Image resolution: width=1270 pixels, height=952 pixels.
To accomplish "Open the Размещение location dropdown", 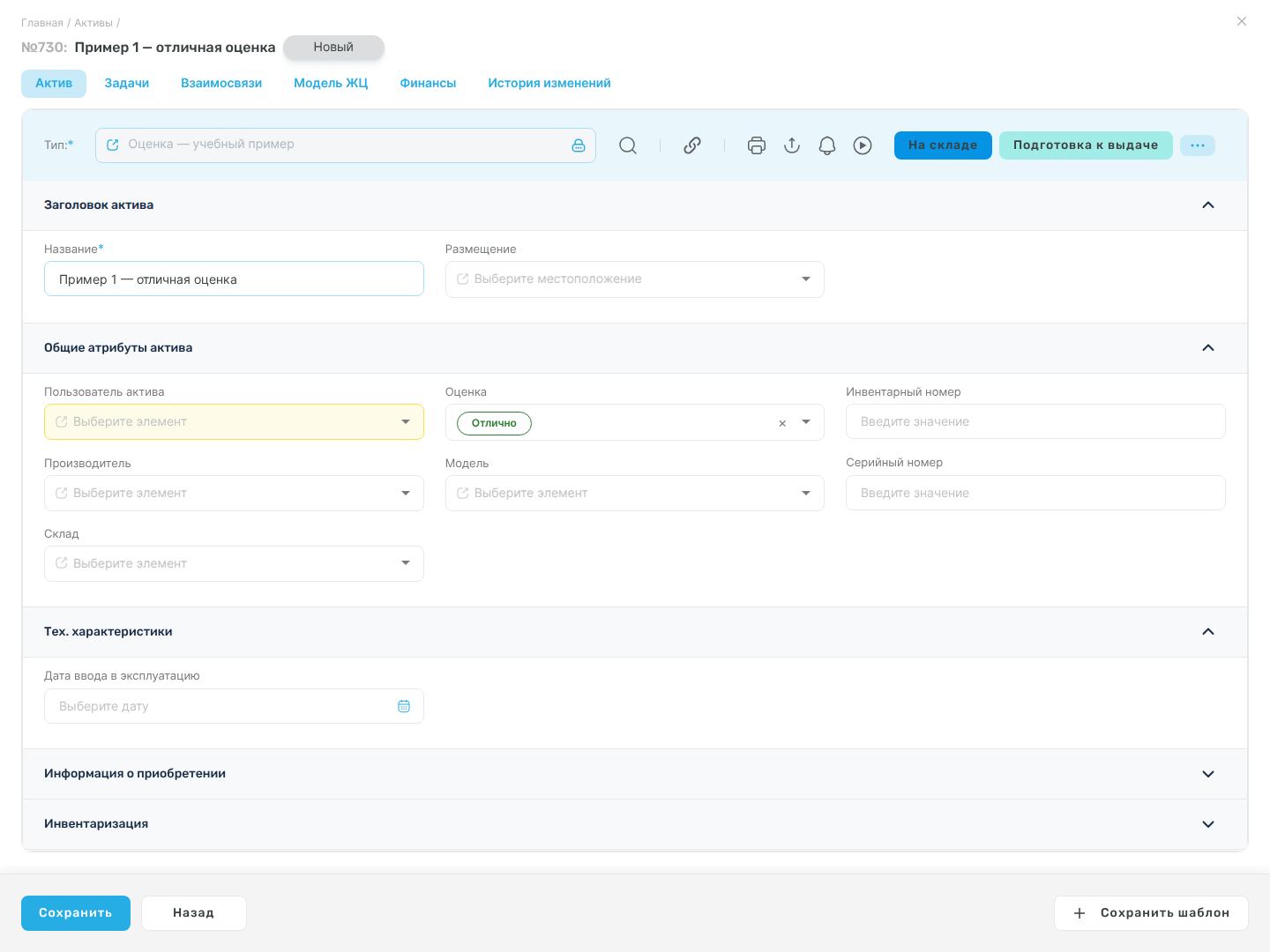I will coord(635,279).
